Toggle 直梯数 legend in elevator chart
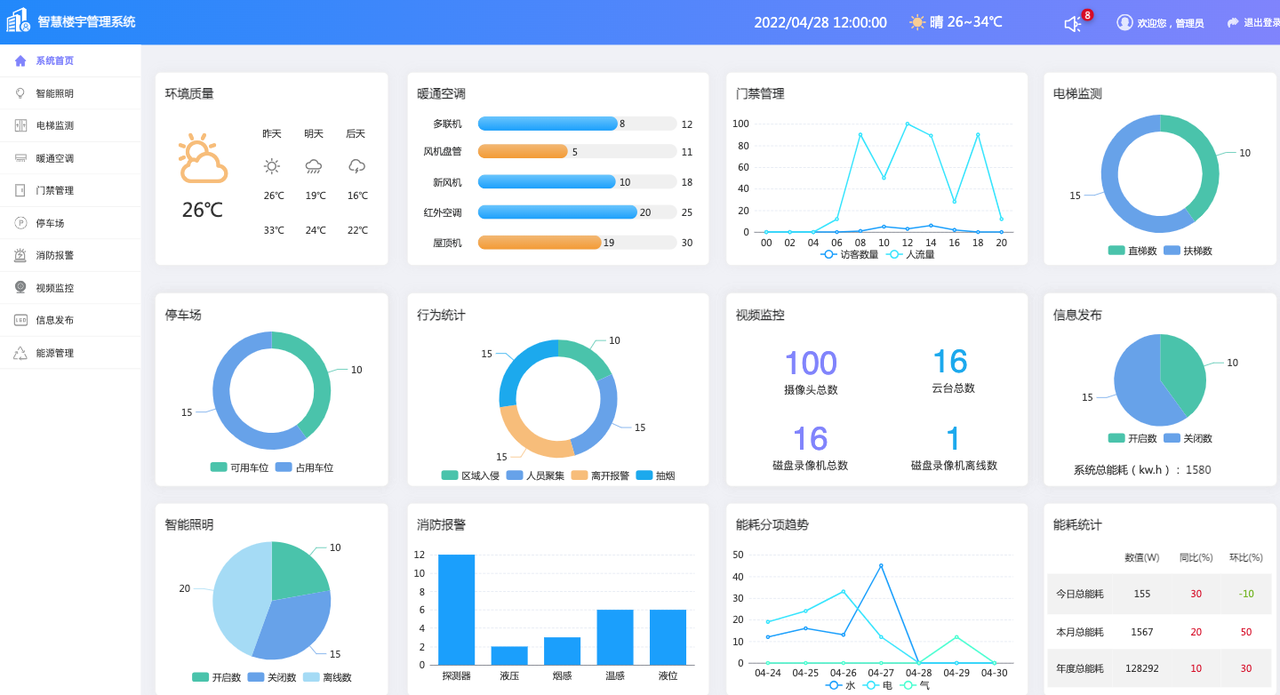This screenshot has height=695, width=1280. pyautogui.click(x=1132, y=251)
